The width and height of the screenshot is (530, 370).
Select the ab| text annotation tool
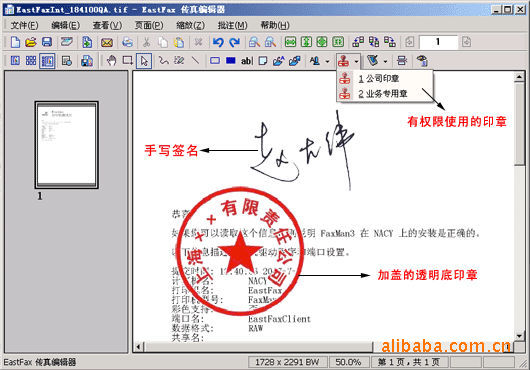[246, 61]
